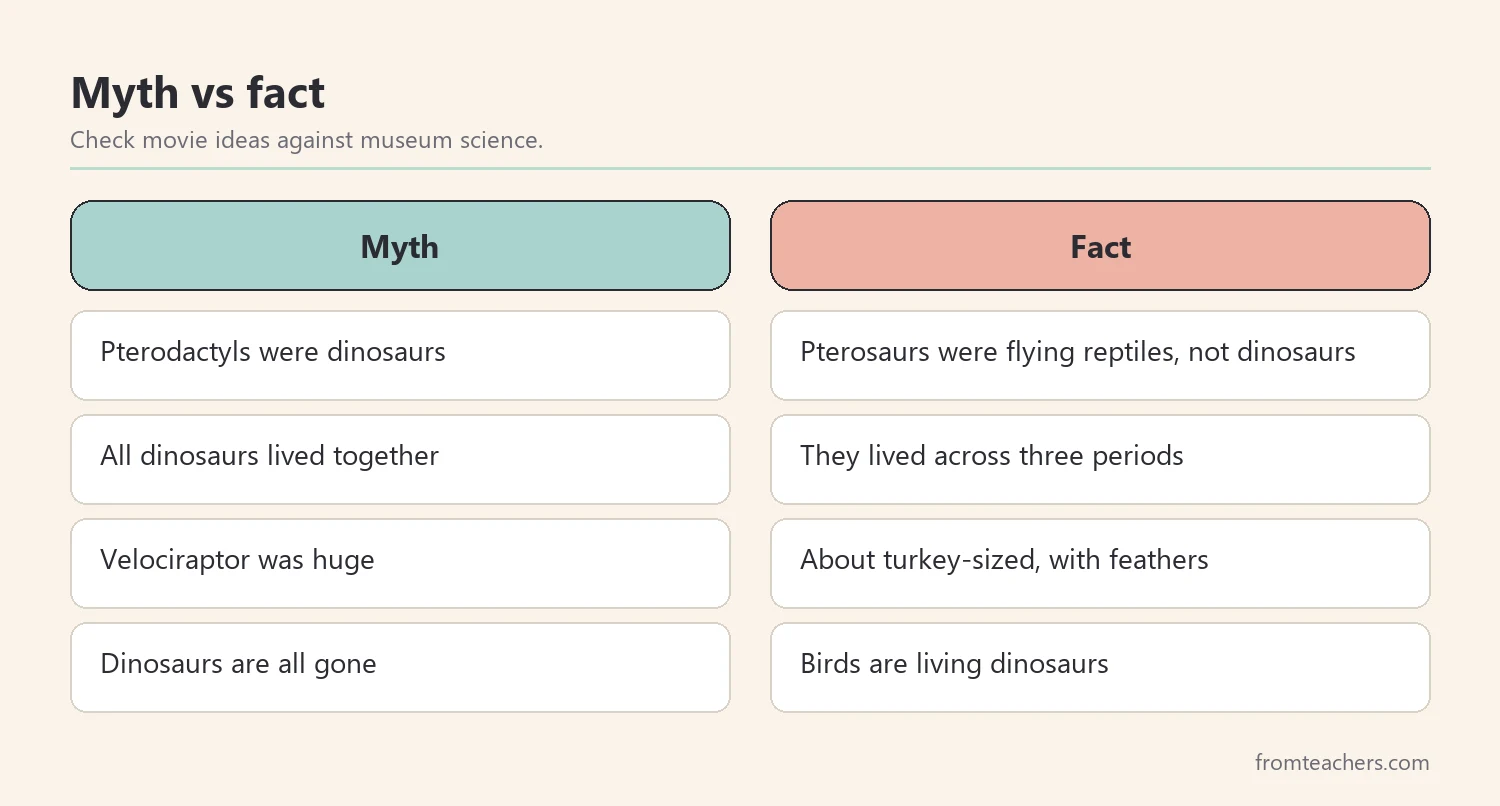Select "Pterodactyls were dinosaurs" myth card
1500x806 pixels.
point(400,355)
